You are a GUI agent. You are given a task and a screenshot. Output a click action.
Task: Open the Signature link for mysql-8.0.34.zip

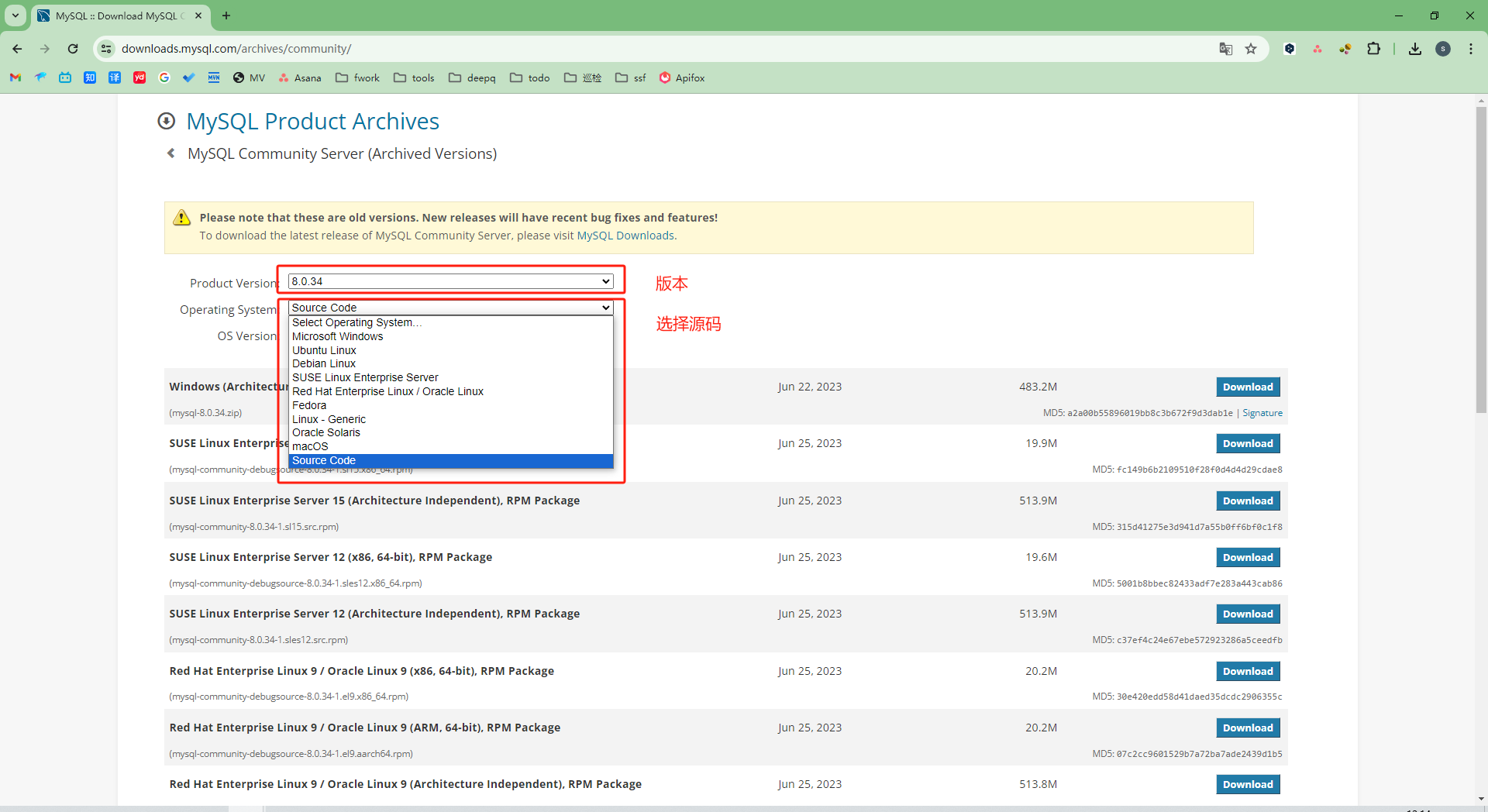tap(1262, 413)
